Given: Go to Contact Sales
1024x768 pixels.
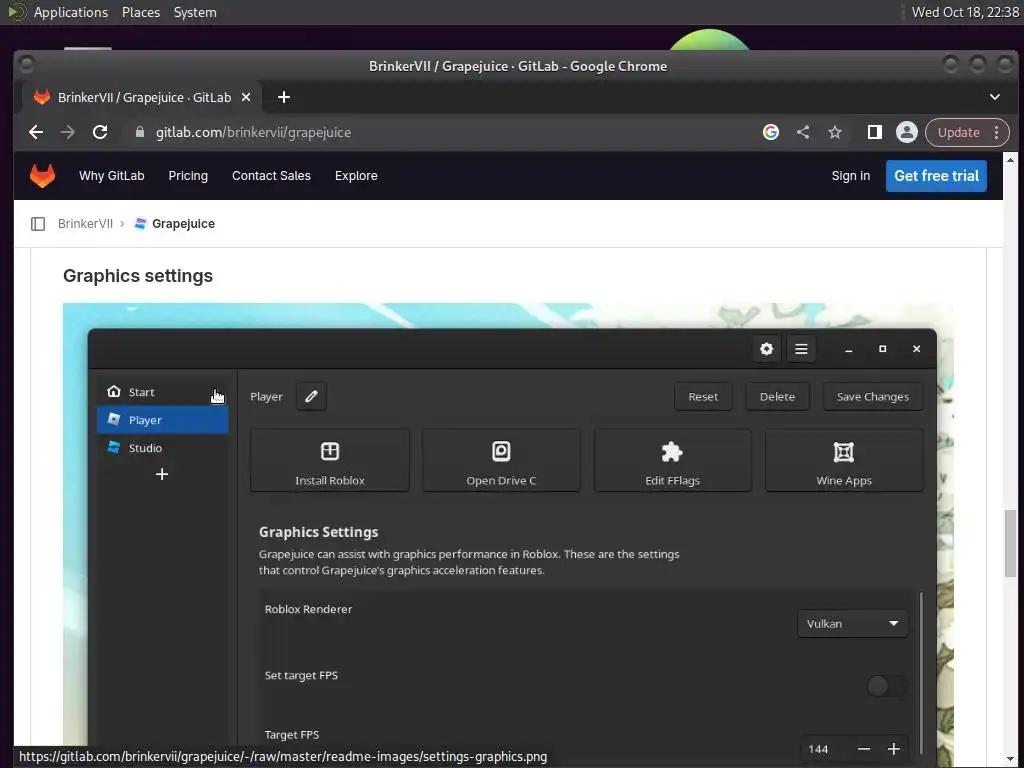Looking at the screenshot, I should [x=271, y=176].
